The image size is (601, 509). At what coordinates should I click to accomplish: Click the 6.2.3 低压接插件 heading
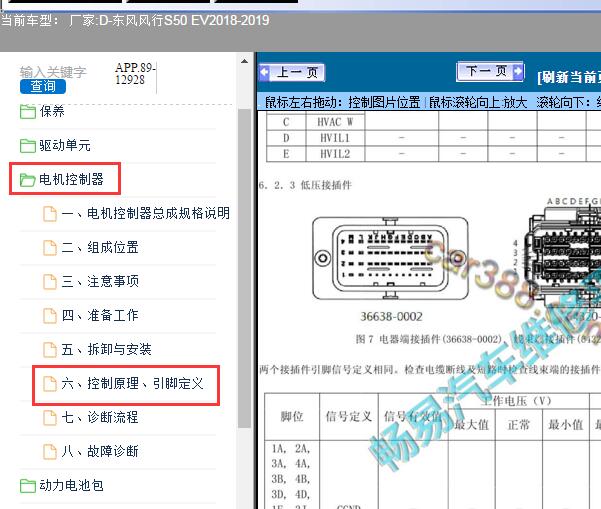click(x=305, y=185)
